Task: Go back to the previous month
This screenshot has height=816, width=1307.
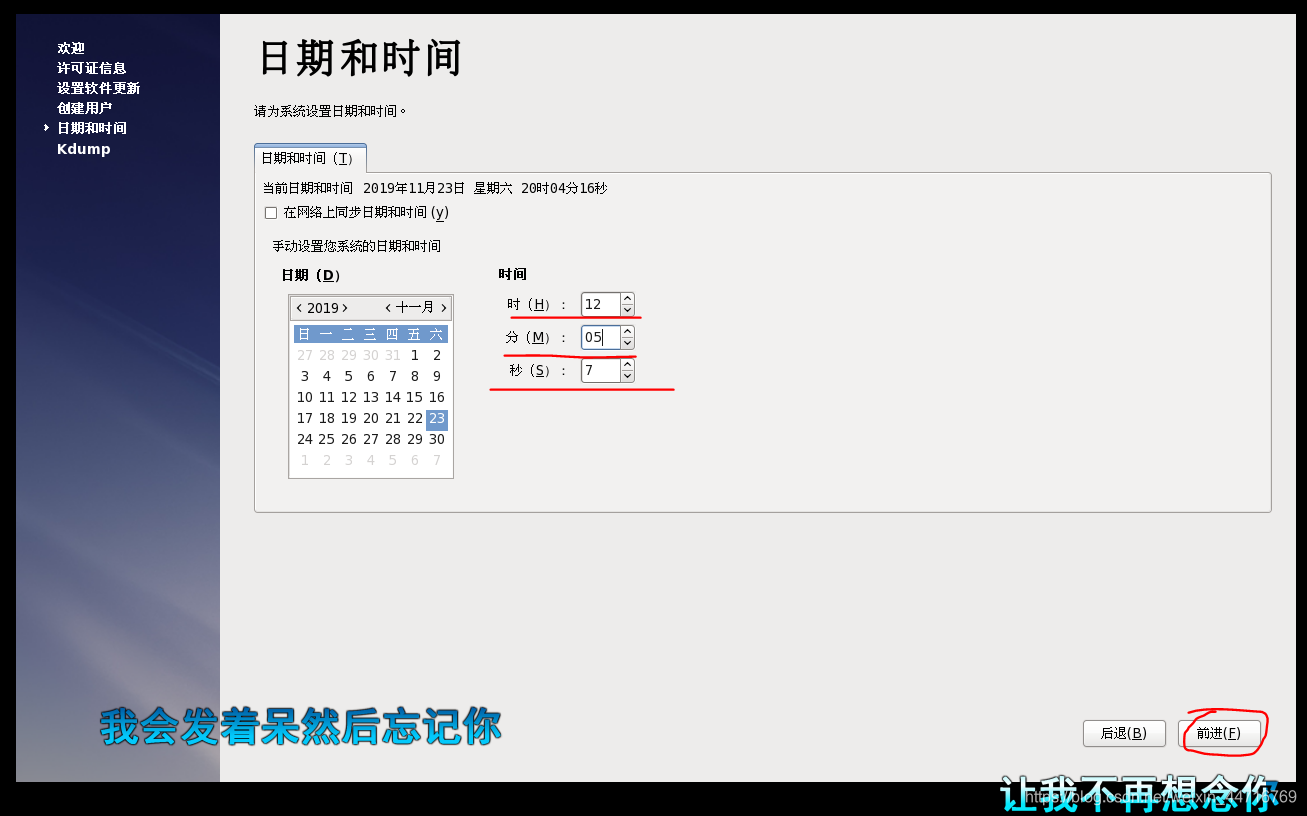Action: click(389, 307)
